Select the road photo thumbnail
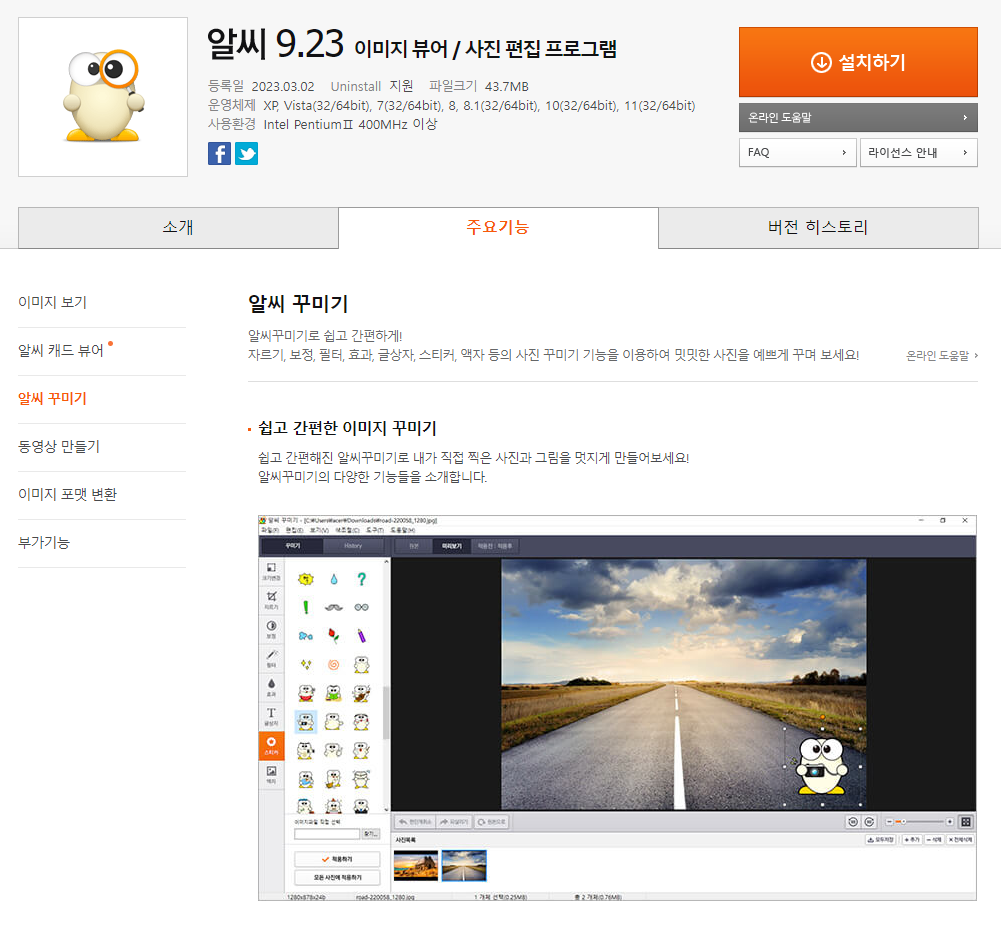The width and height of the screenshot is (1001, 926). [x=464, y=865]
